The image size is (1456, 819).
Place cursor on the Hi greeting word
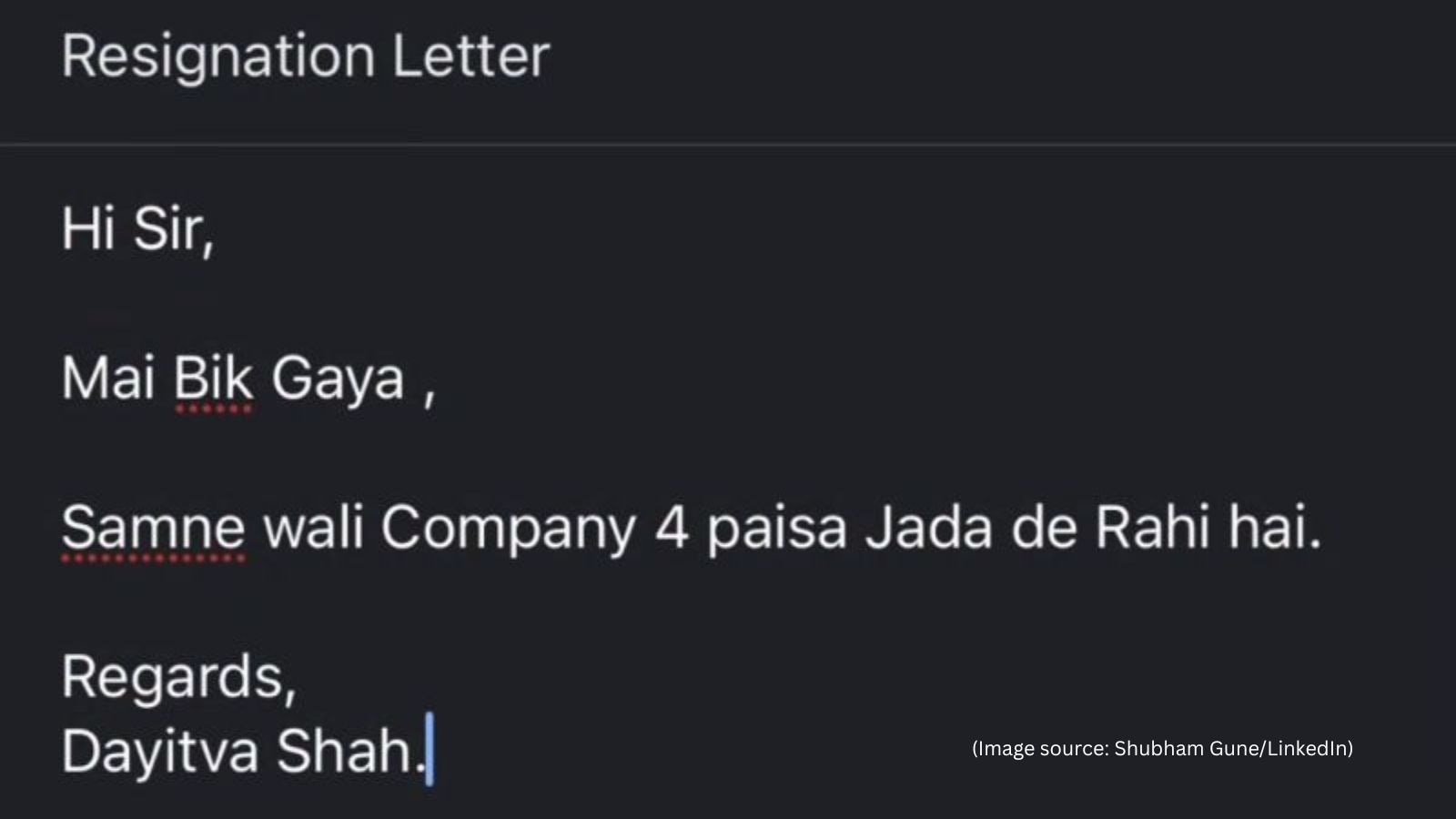click(x=89, y=227)
